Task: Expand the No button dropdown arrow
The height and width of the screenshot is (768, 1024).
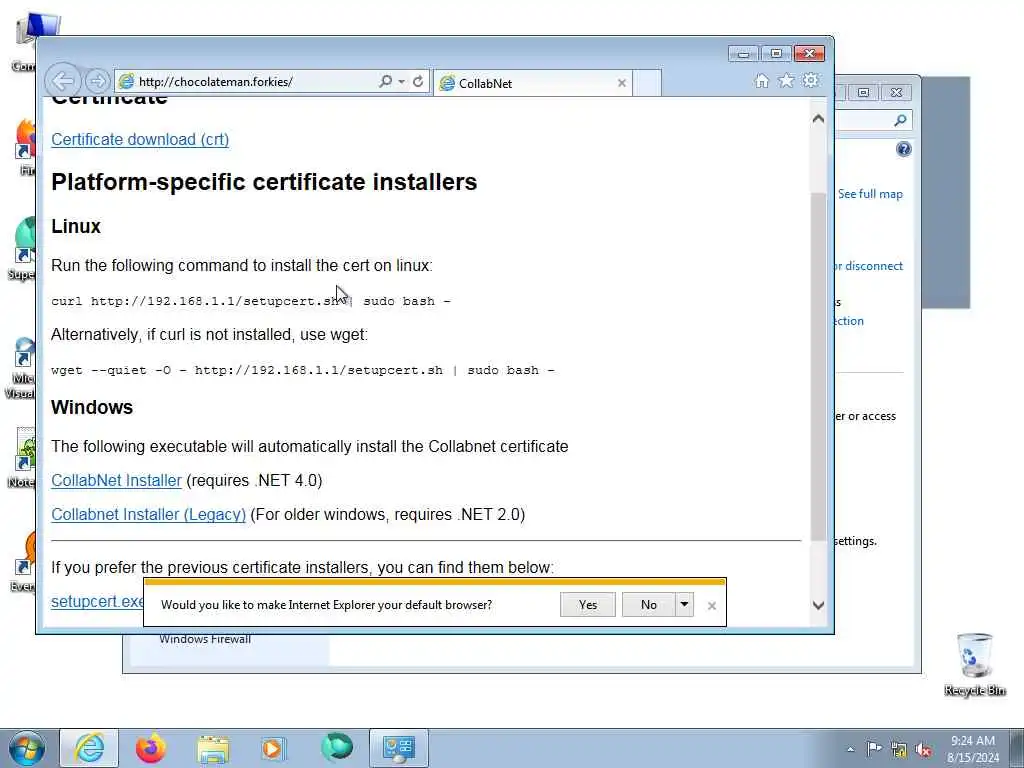Action: (684, 605)
